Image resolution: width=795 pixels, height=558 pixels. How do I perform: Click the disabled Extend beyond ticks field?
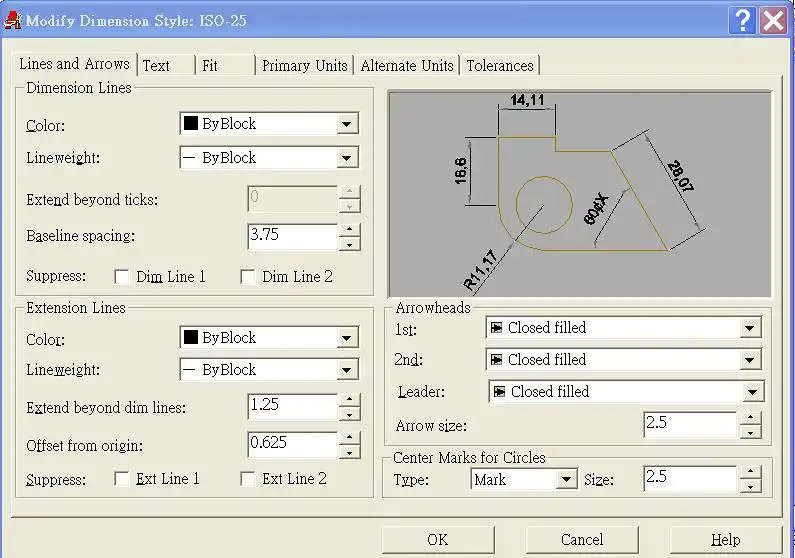pos(293,199)
